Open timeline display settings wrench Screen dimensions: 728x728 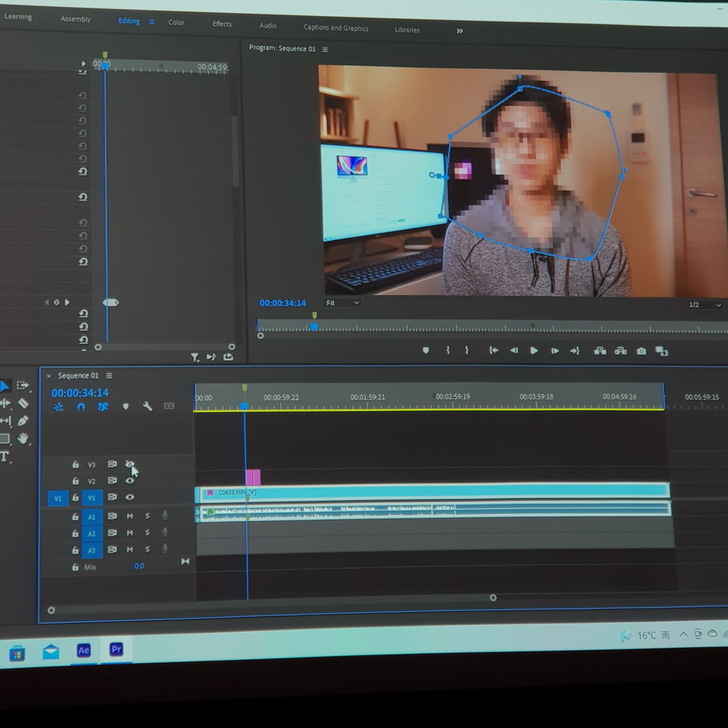pos(147,407)
